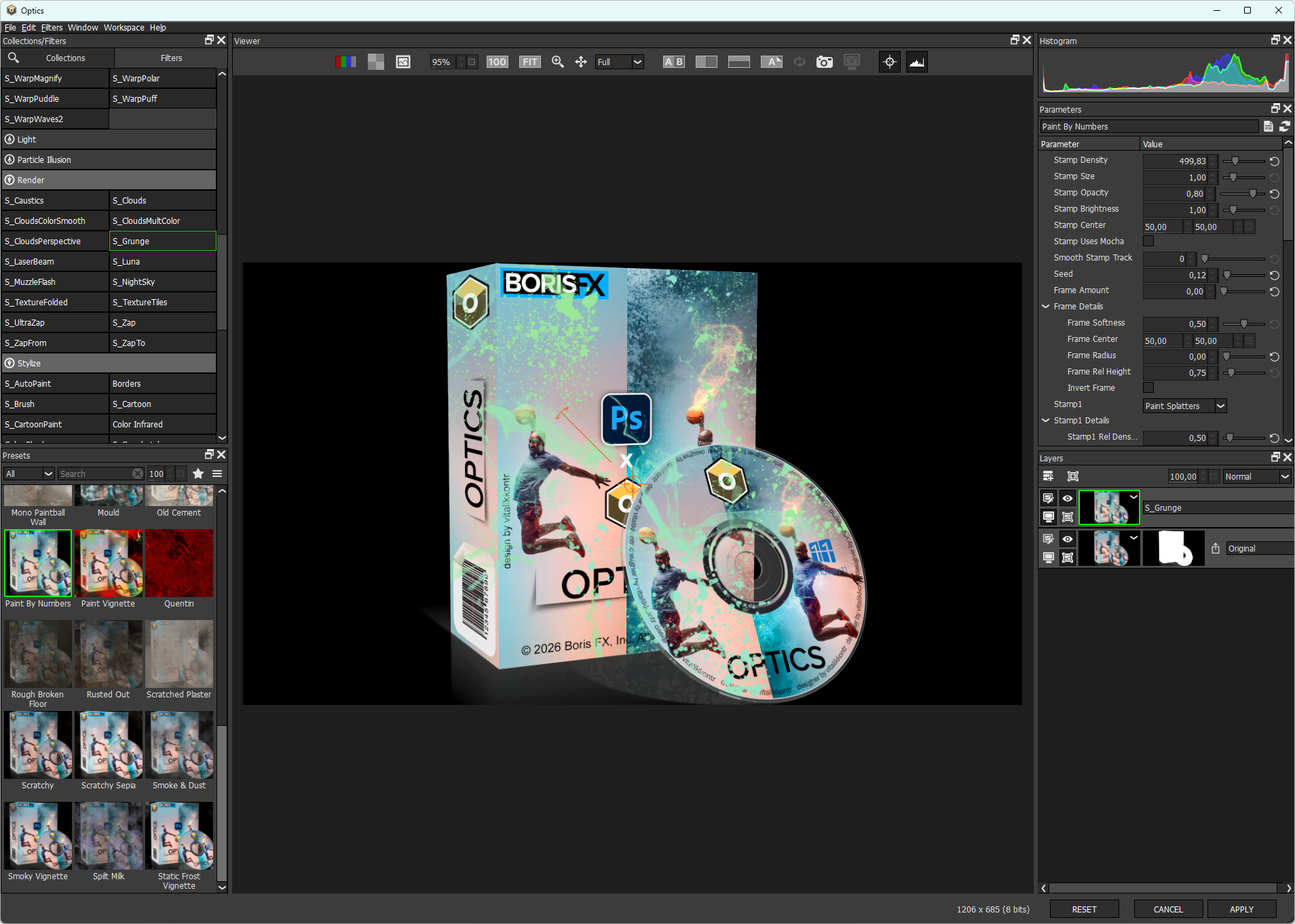Switch to the Collections tab

point(65,58)
